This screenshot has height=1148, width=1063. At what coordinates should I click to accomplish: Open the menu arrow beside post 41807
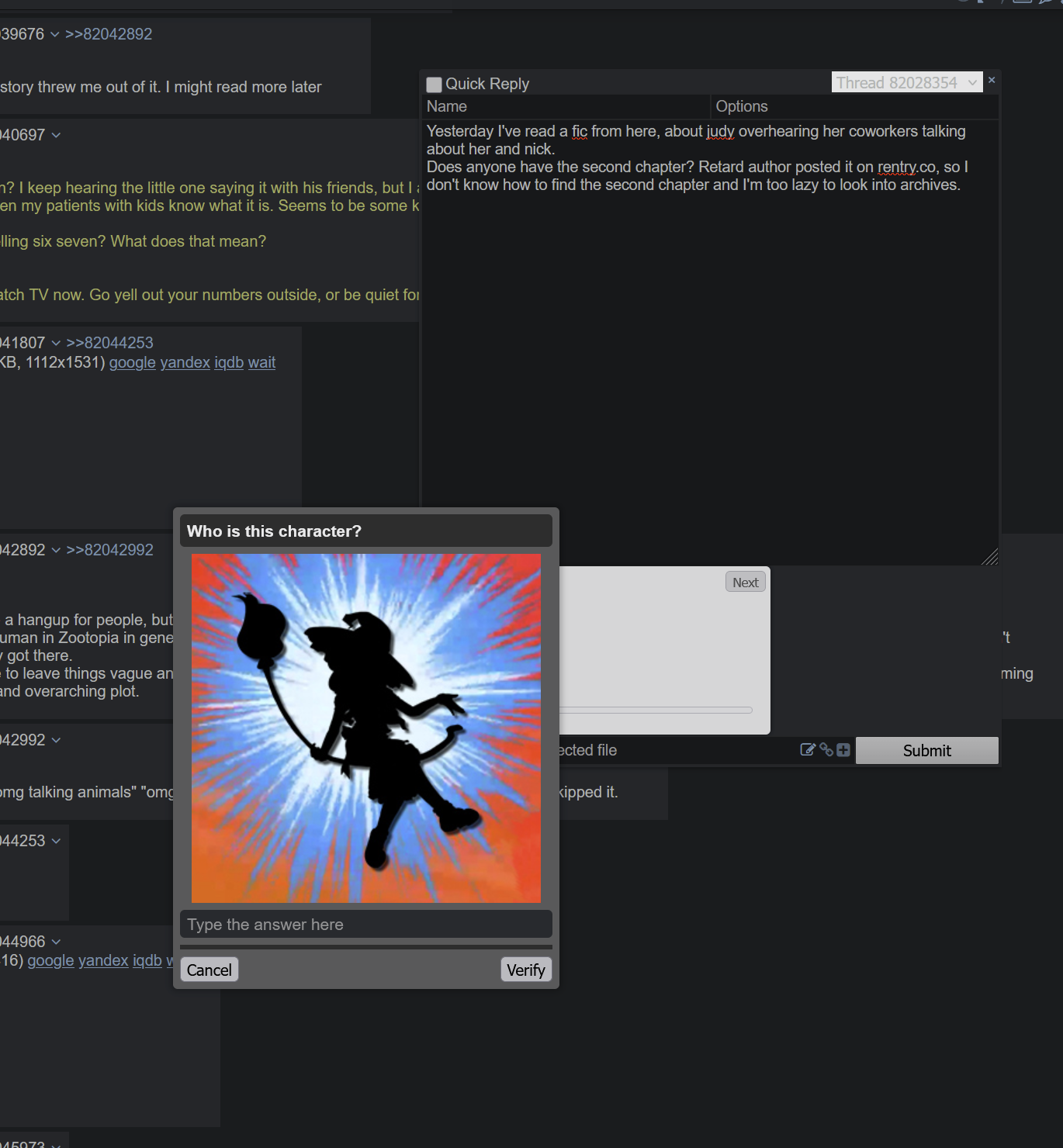(x=56, y=343)
